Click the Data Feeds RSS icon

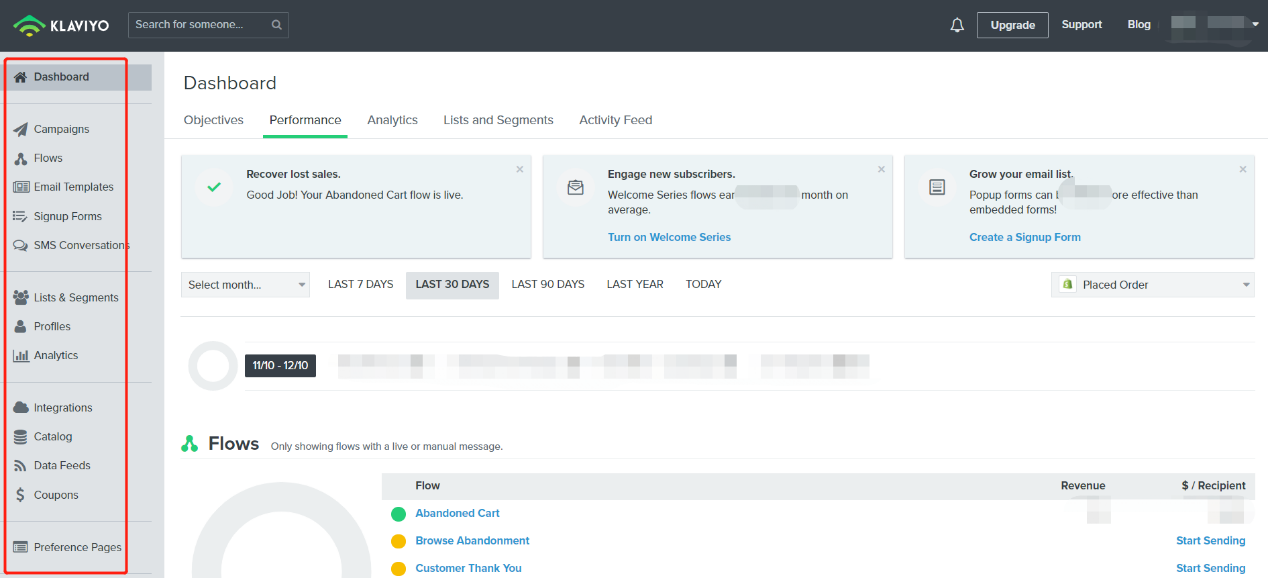(x=20, y=466)
